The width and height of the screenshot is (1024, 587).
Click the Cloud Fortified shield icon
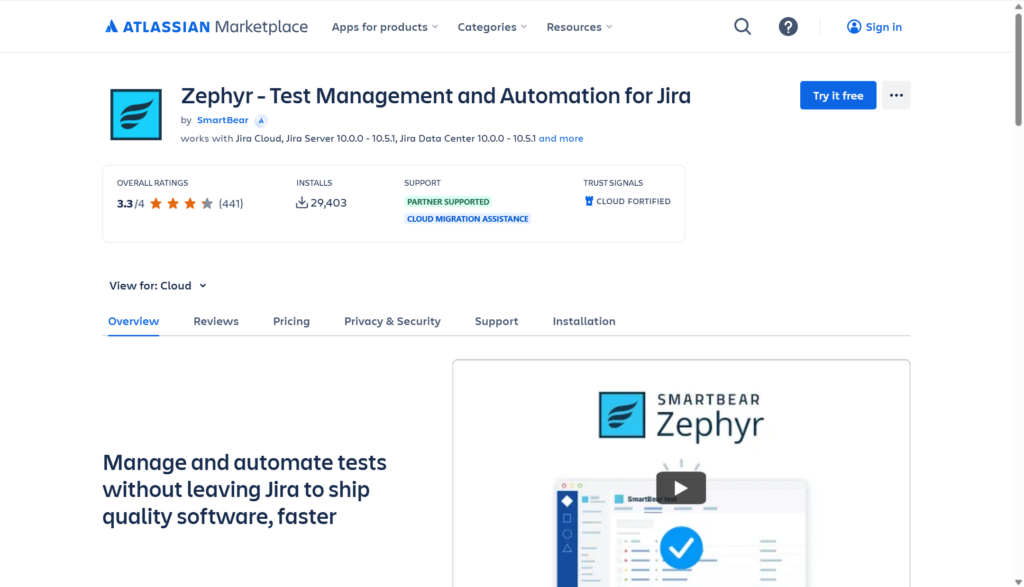589,201
